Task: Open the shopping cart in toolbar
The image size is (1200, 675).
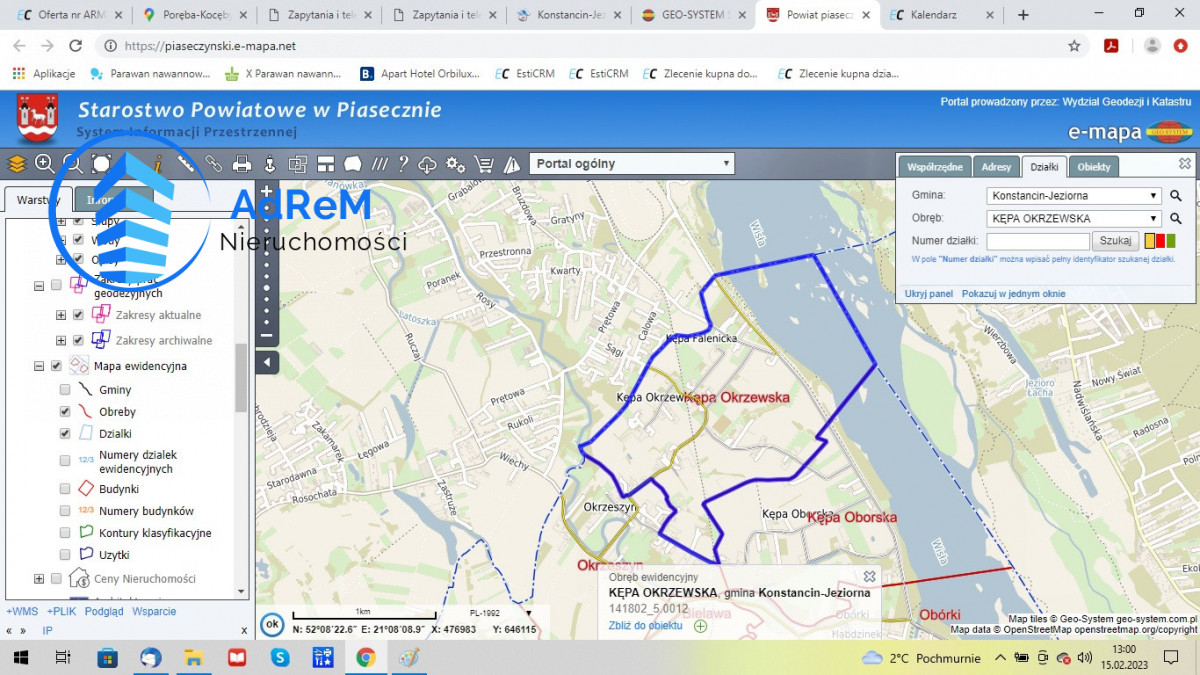Action: click(x=484, y=164)
